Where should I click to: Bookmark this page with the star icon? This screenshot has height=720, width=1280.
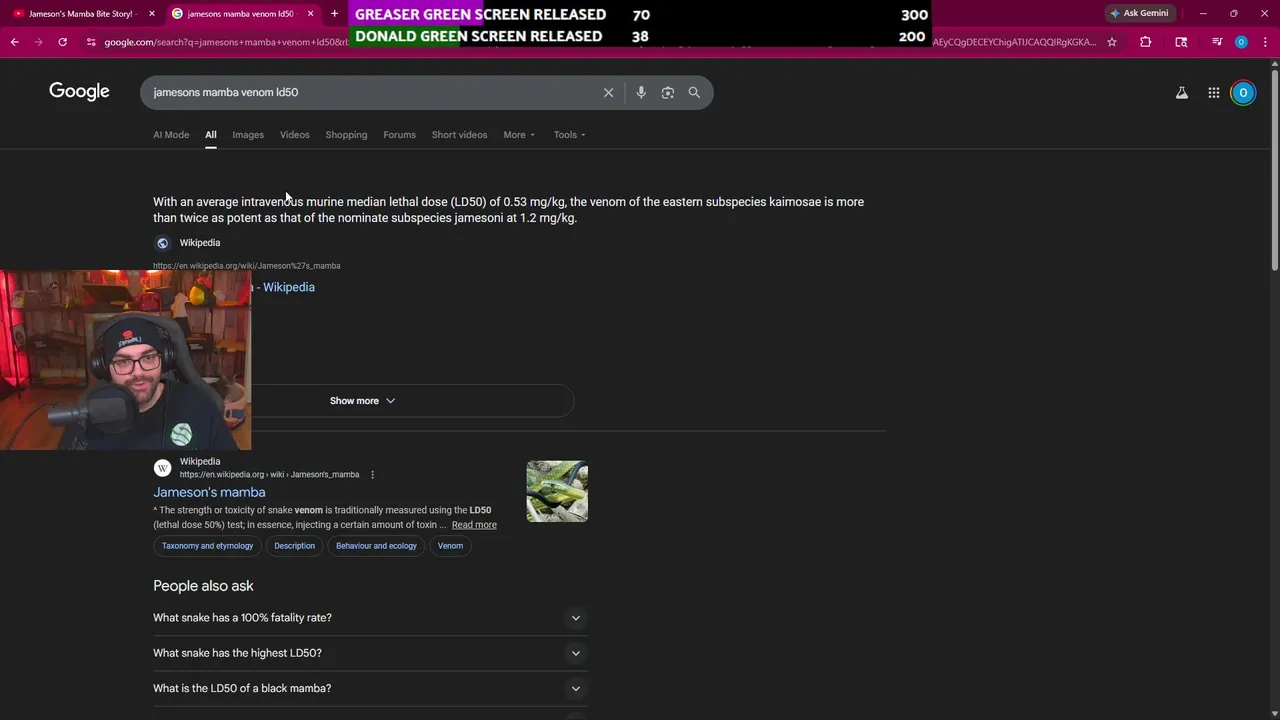click(x=1112, y=42)
